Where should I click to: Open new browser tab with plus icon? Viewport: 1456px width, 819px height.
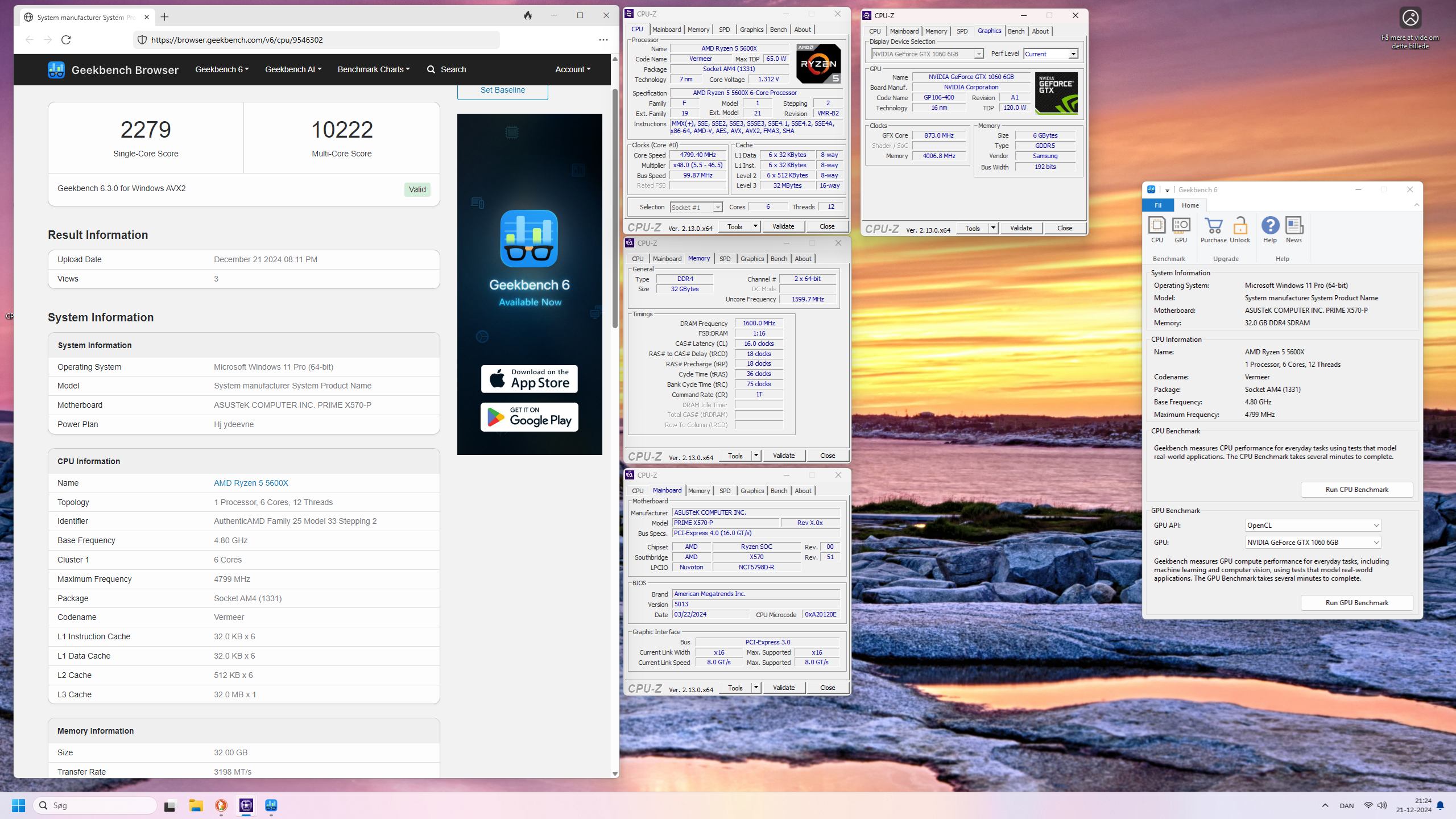tap(164, 17)
